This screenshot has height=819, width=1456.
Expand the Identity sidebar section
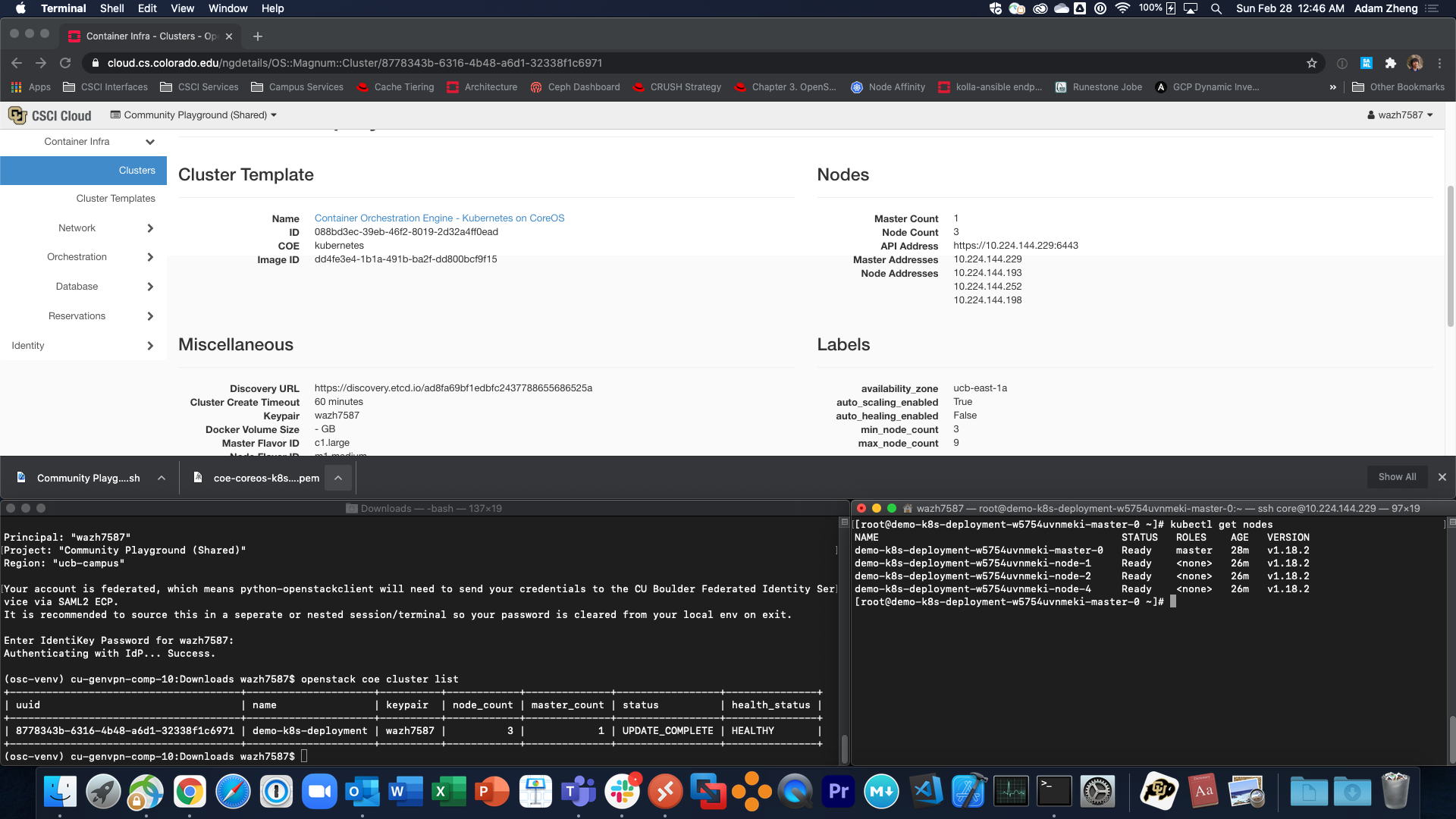[83, 346]
